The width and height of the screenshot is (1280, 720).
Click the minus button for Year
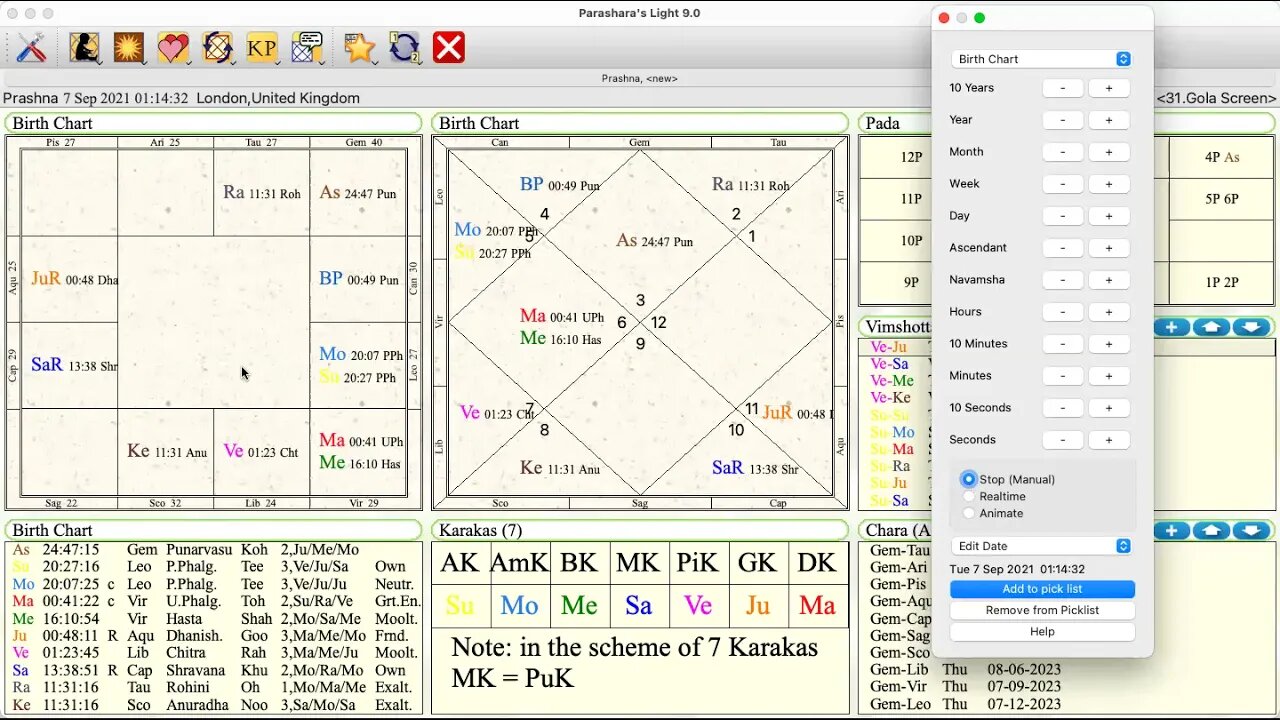click(1063, 120)
